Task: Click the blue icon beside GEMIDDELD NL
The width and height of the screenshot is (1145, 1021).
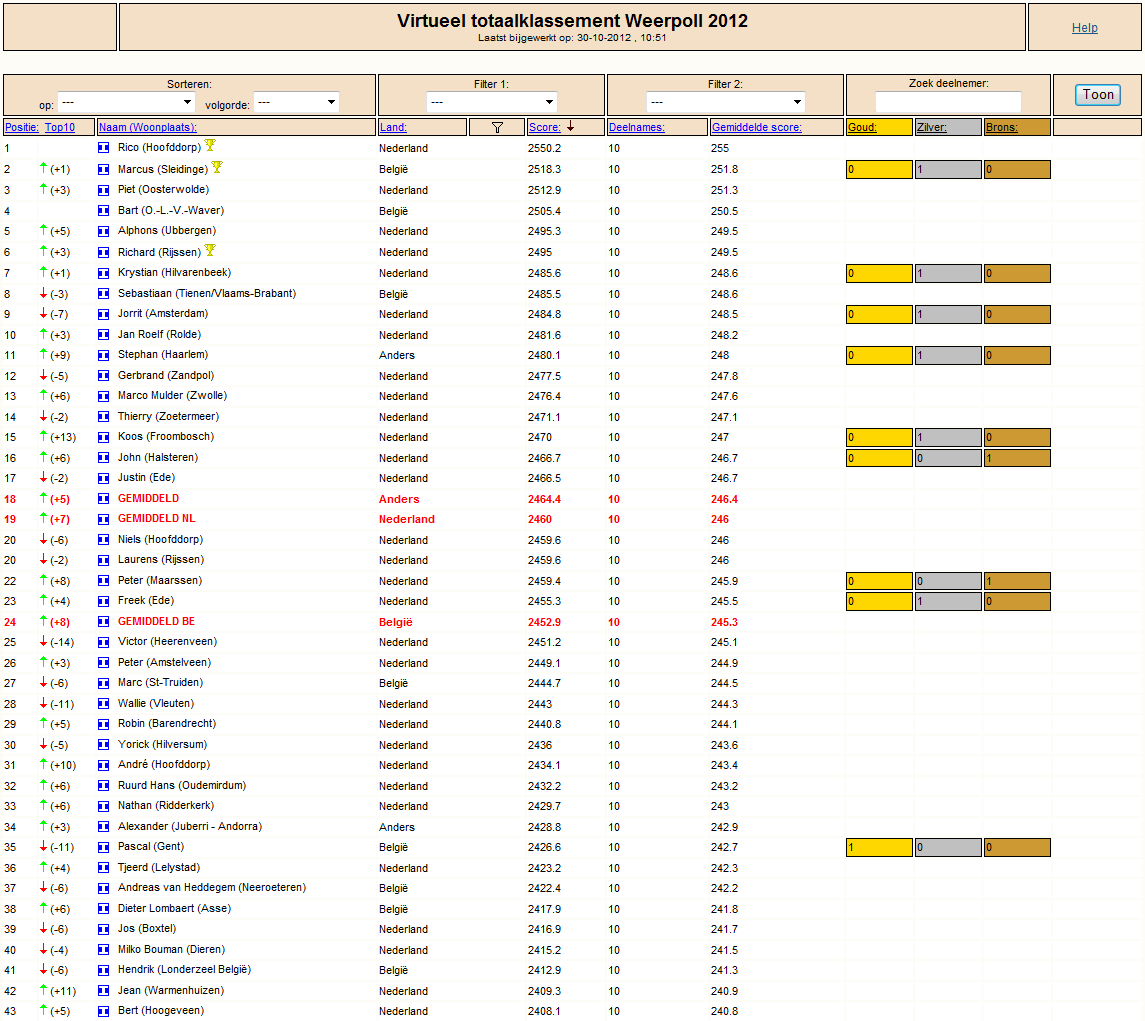Action: pos(104,519)
